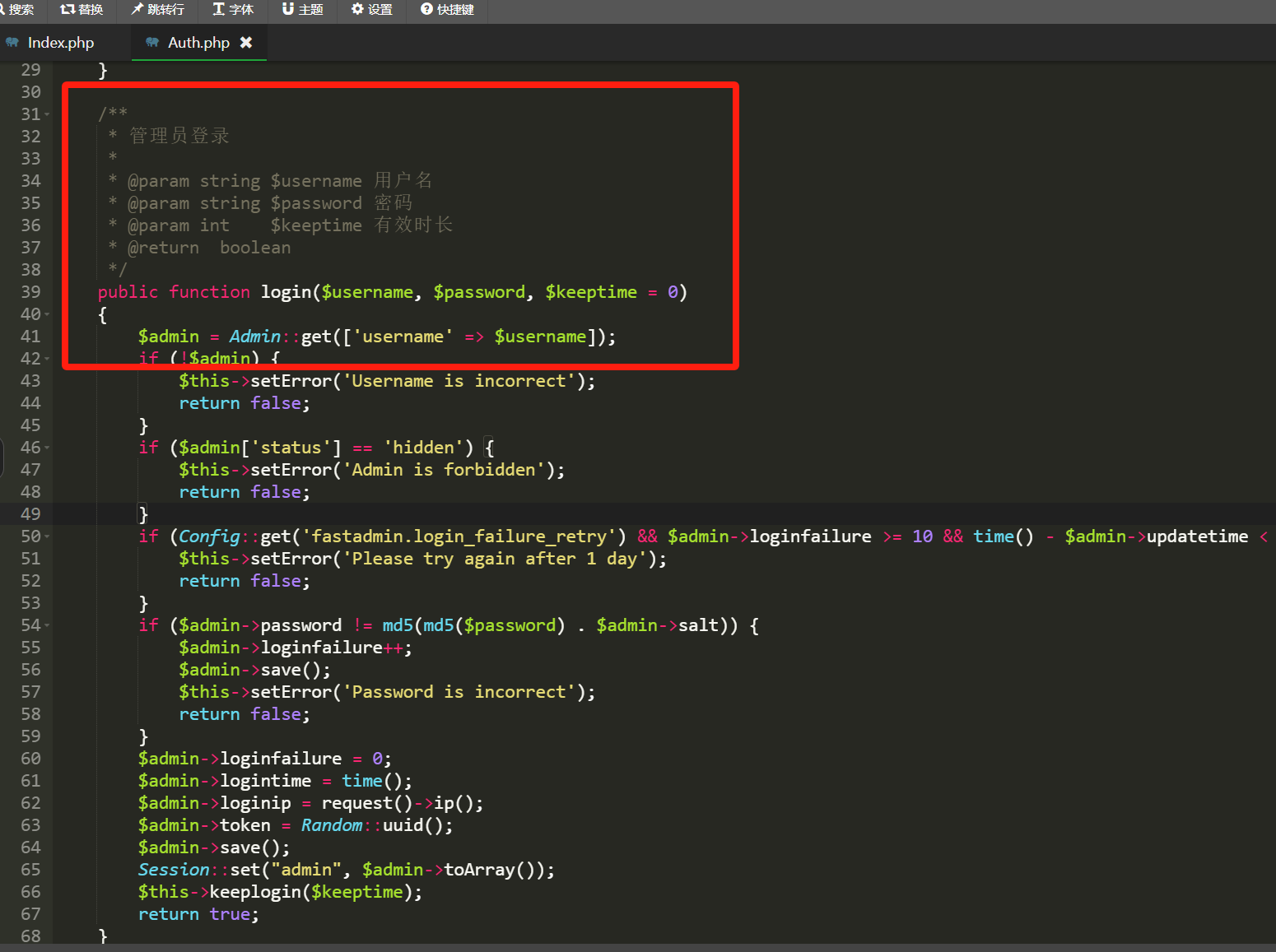Click request()->ip() on line 62
The height and width of the screenshot is (952, 1276).
pos(403,803)
